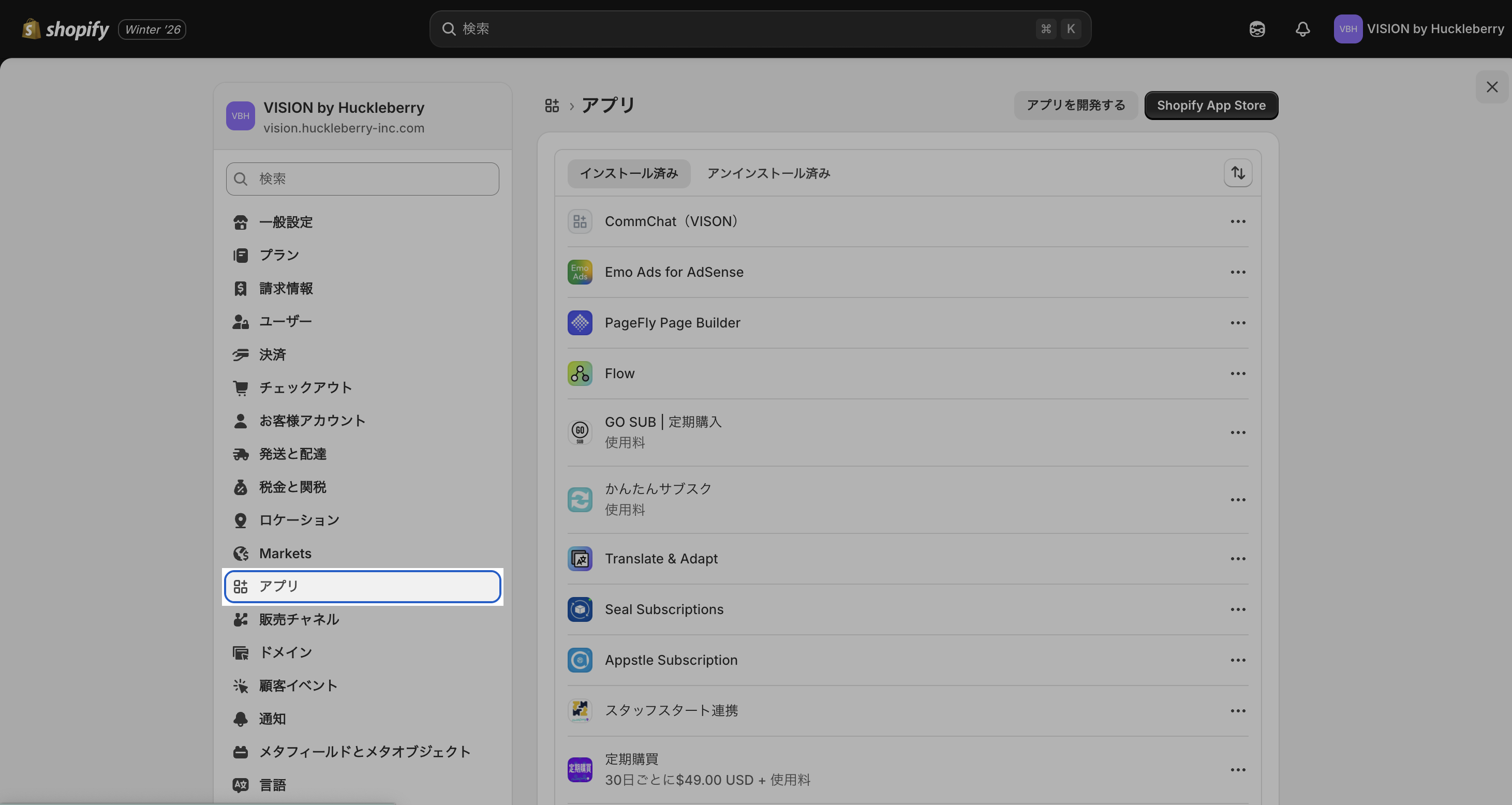Click the PageFly Page Builder app icon
Image resolution: width=1512 pixels, height=805 pixels.
point(580,323)
